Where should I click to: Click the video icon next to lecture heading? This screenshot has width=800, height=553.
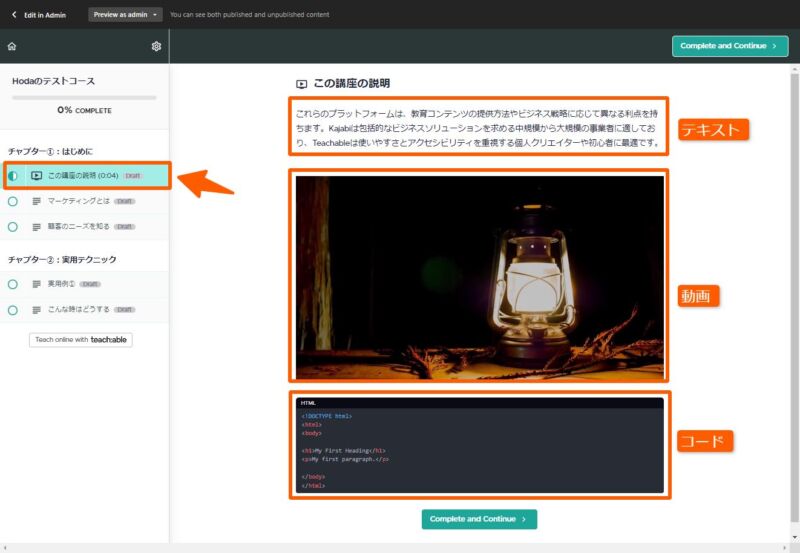pyautogui.click(x=302, y=84)
